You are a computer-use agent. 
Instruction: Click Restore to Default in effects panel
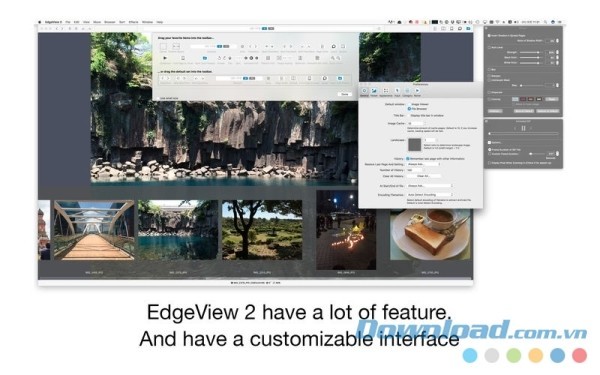tap(548, 111)
